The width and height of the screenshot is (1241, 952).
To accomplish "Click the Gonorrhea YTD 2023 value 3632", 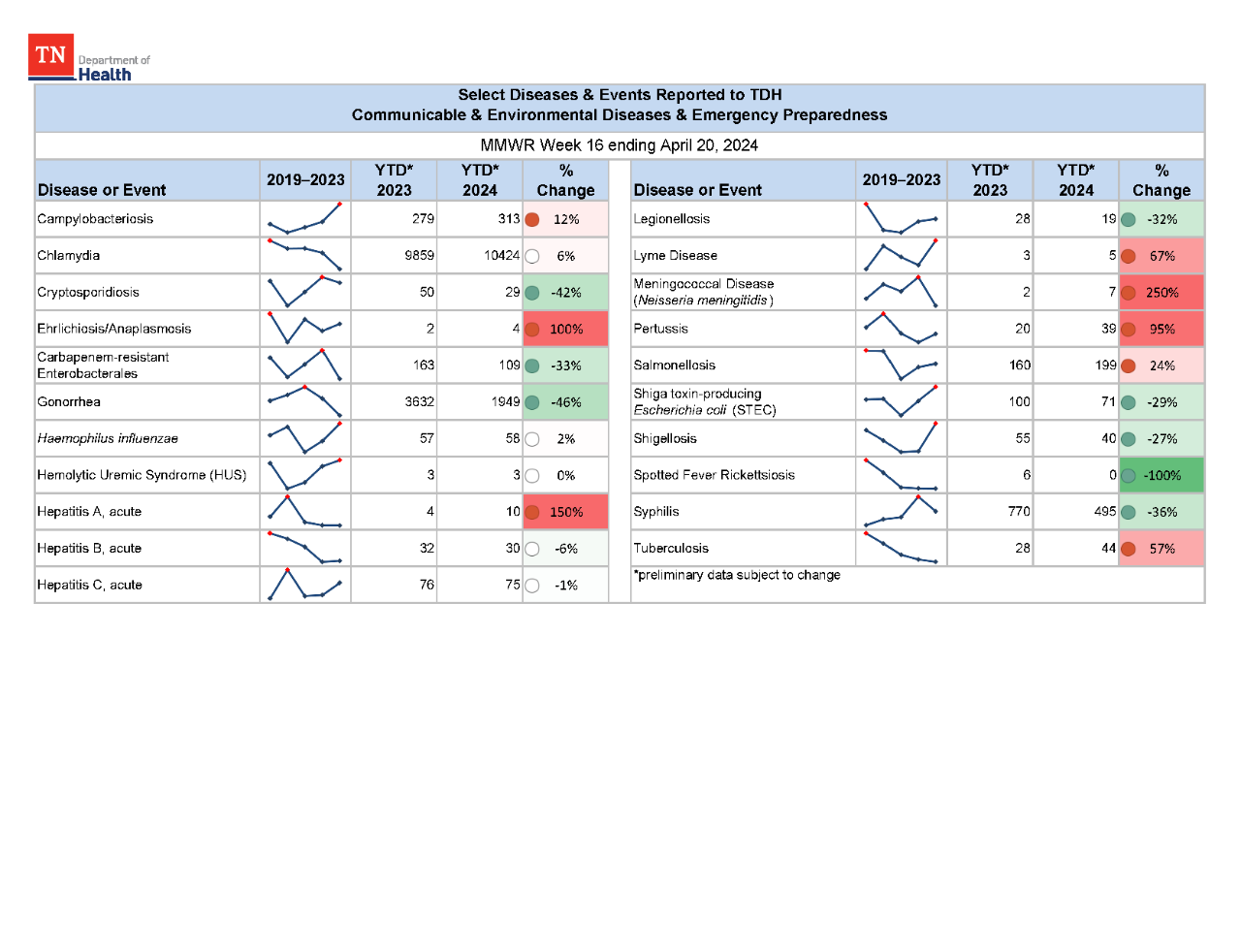I will point(419,401).
